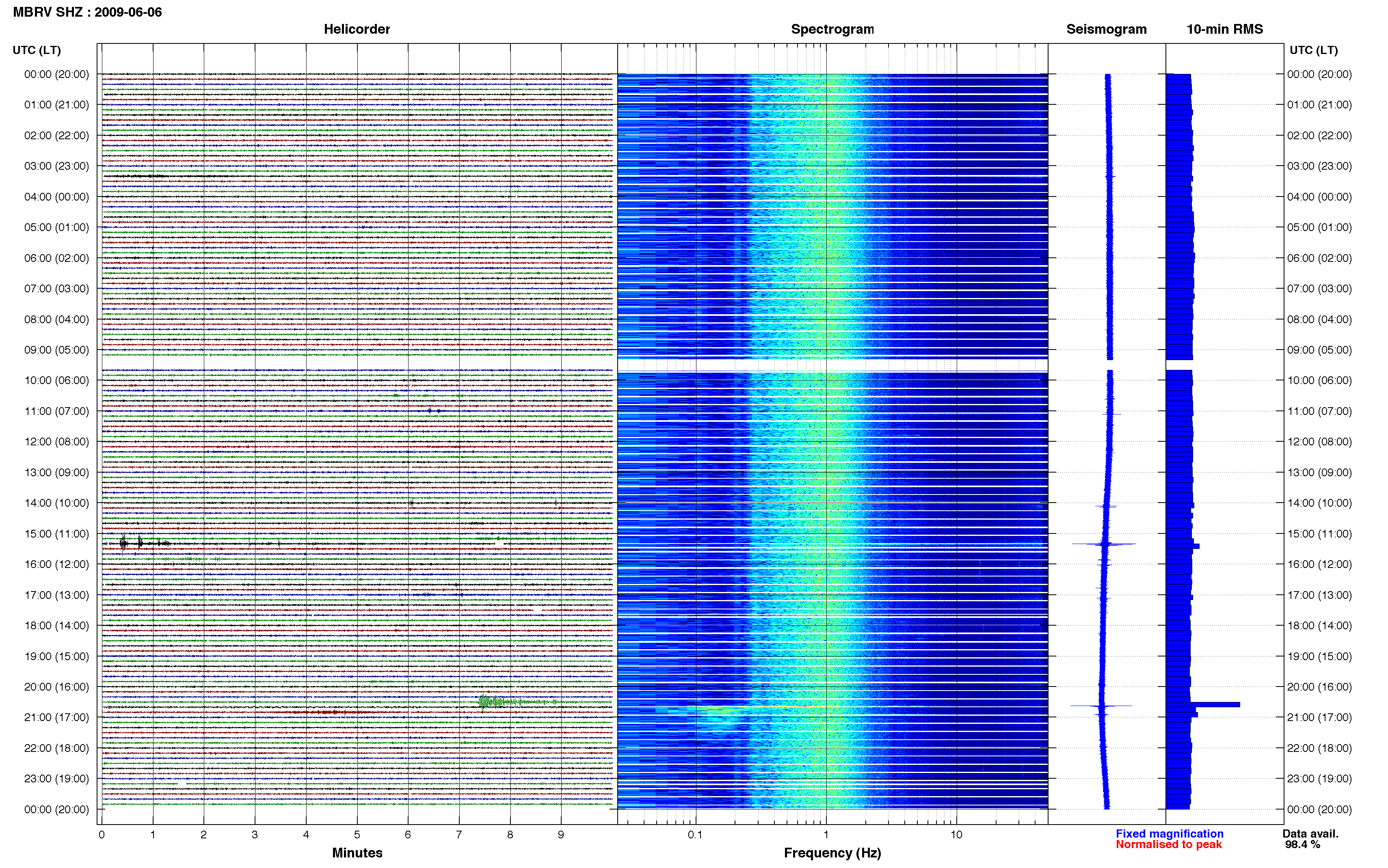Click the 'Frequency (Hz)' x-axis label
The width and height of the screenshot is (1388, 868).
(832, 853)
